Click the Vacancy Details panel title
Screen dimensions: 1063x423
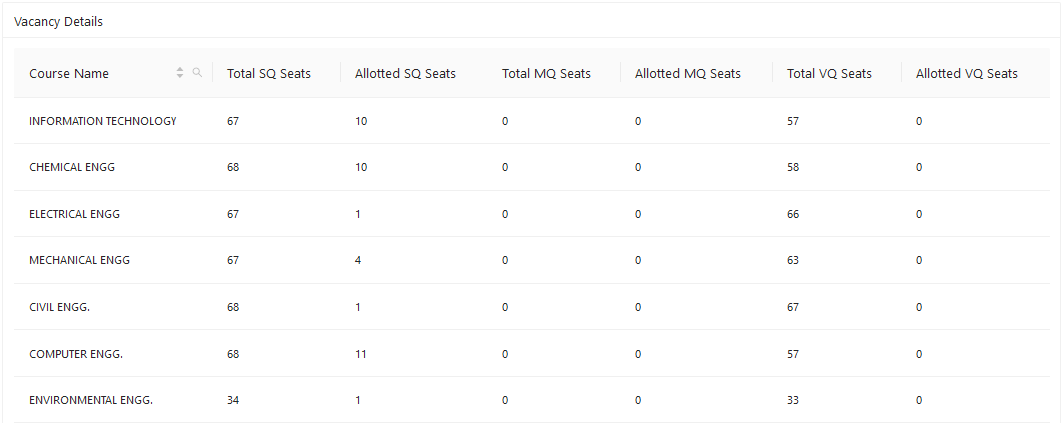(58, 22)
